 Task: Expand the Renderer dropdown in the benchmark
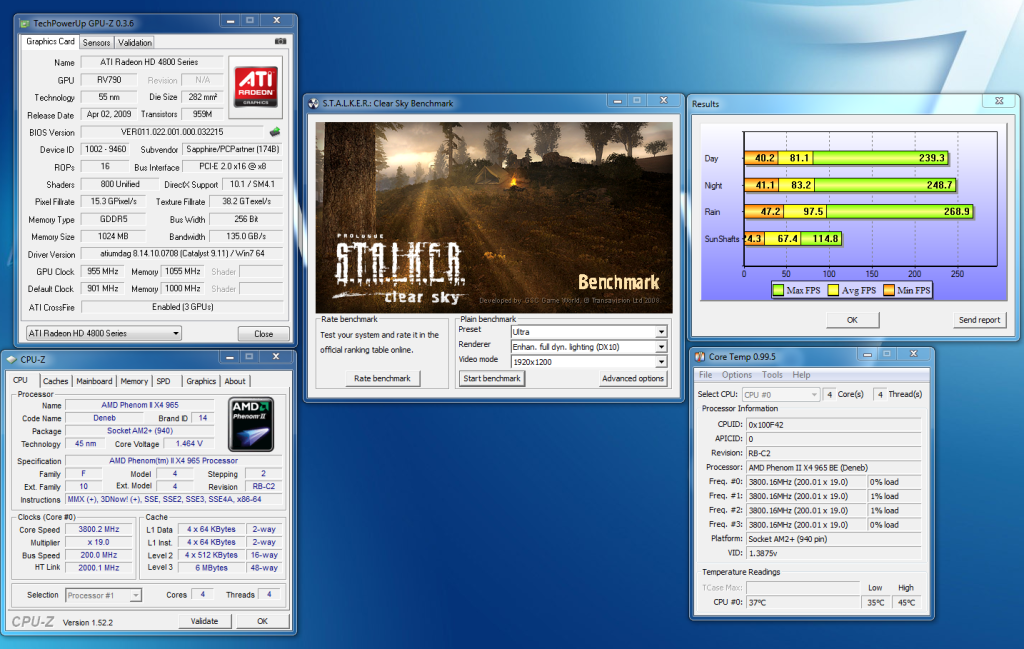[x=661, y=347]
